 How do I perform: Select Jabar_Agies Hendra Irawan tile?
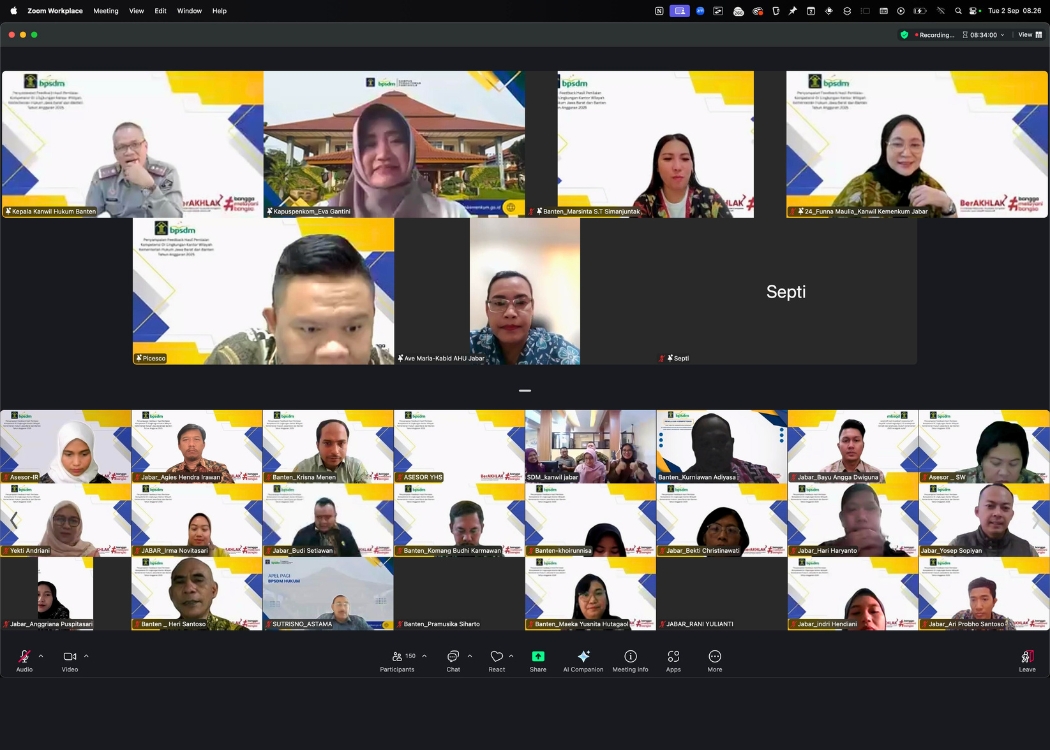[197, 447]
